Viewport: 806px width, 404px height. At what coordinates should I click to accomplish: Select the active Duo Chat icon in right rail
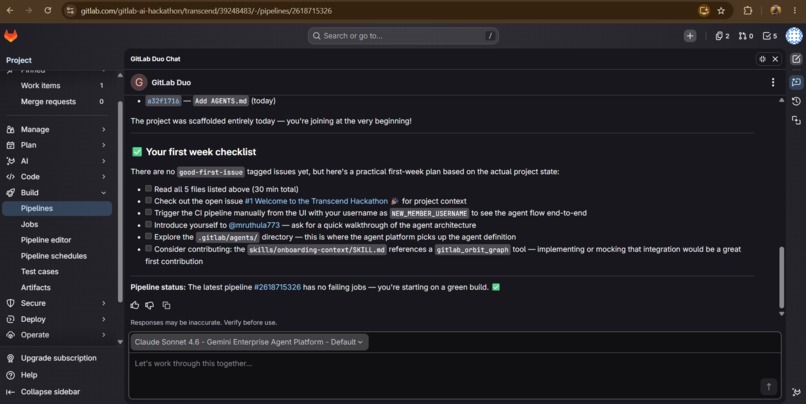(x=796, y=82)
